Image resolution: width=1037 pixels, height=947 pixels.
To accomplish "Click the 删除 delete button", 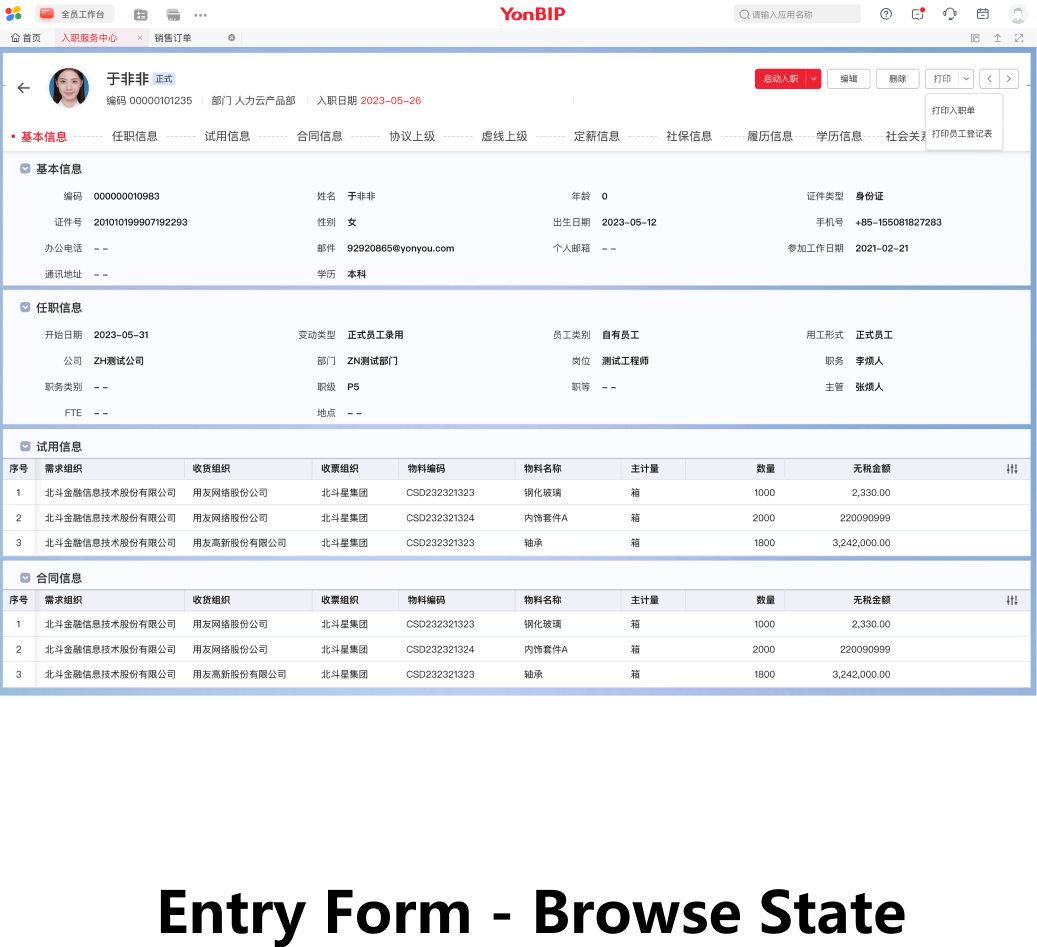I will [897, 79].
